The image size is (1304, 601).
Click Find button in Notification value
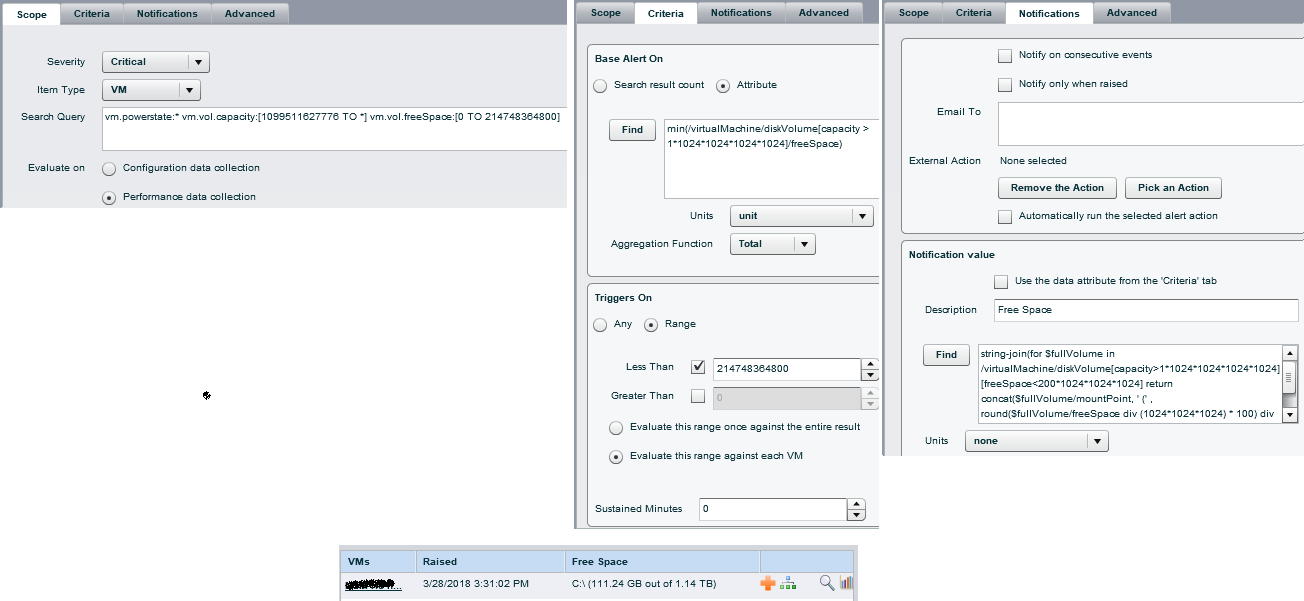(946, 355)
